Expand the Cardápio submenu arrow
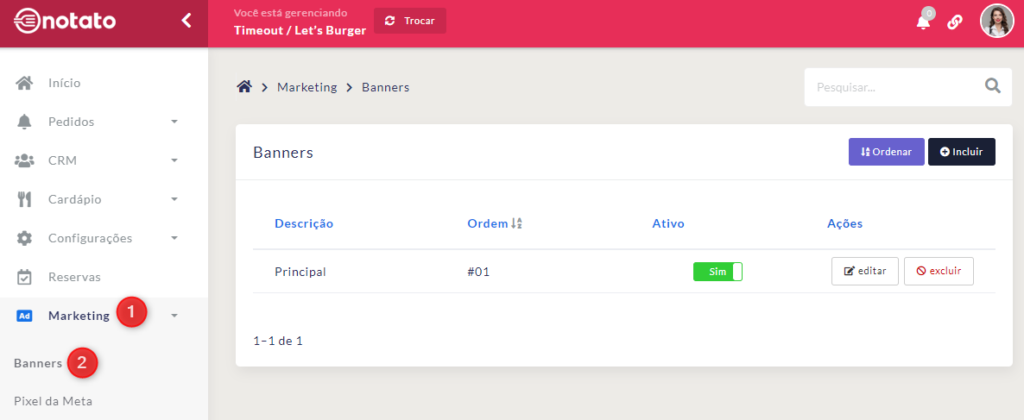1024x420 pixels. (174, 200)
